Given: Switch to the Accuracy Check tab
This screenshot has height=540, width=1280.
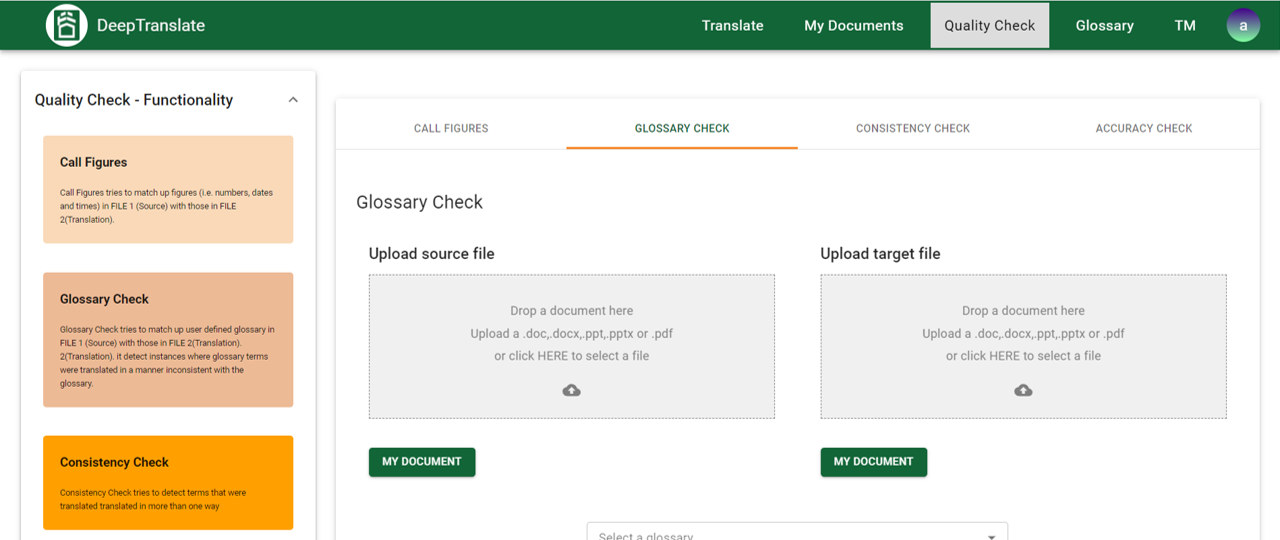Looking at the screenshot, I should click(x=1144, y=128).
